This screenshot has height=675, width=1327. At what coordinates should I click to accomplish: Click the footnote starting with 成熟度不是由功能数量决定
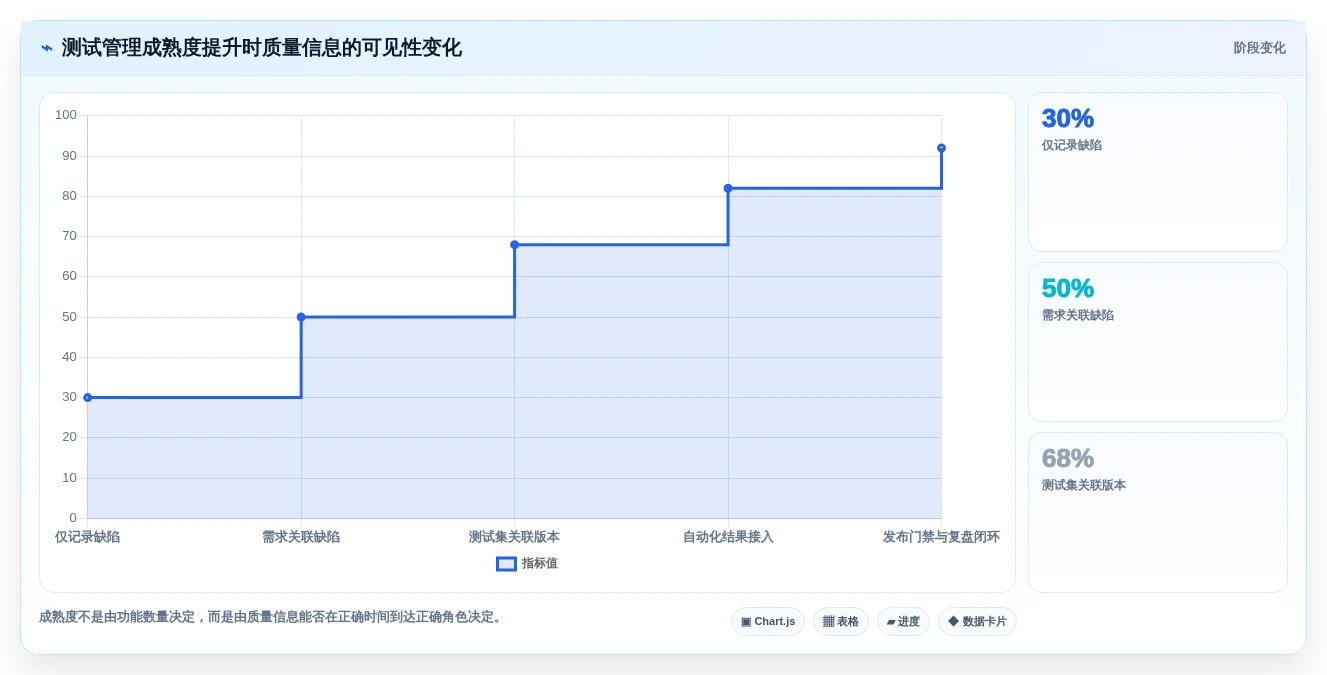click(272, 618)
